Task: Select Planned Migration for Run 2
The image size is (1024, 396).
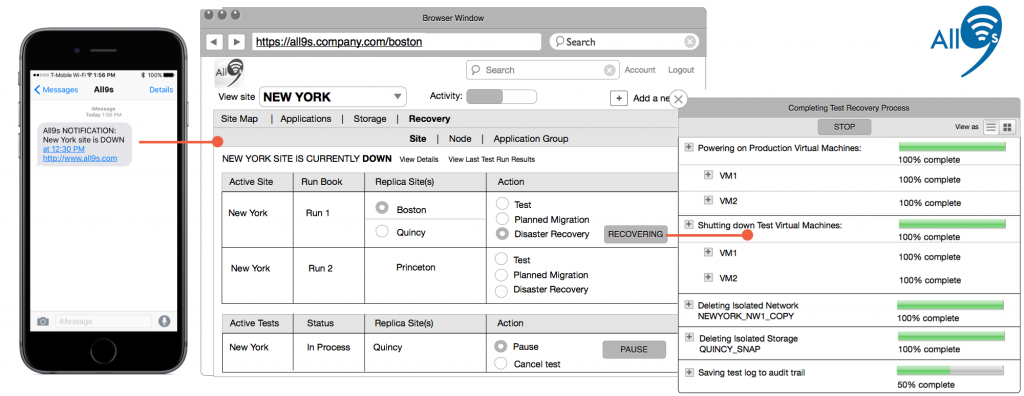Action: tap(502, 274)
